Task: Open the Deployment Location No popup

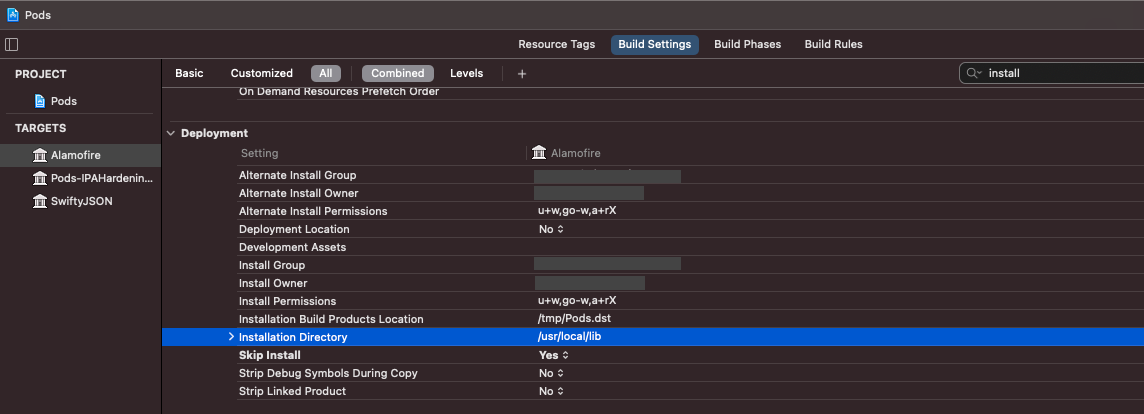Action: 551,229
